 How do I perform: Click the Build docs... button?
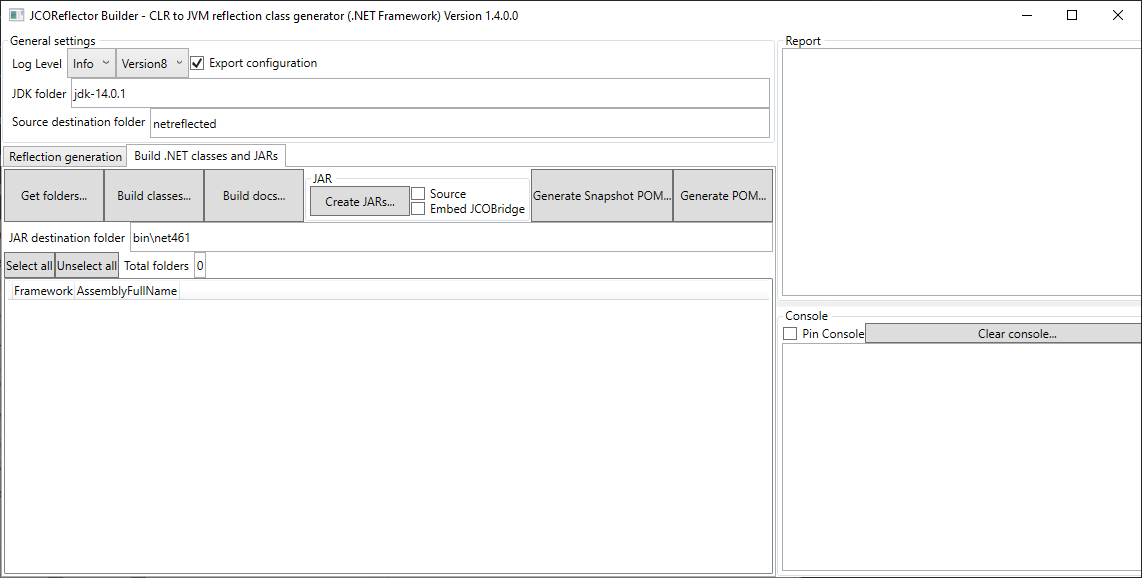coord(254,196)
